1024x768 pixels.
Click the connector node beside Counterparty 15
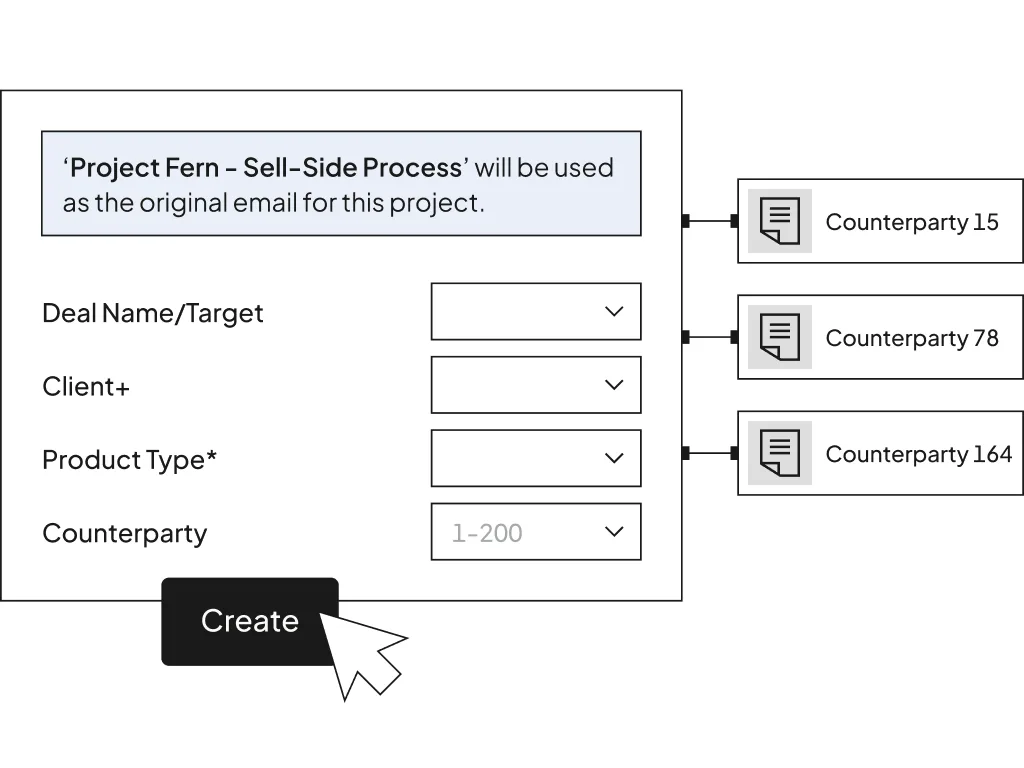point(735,221)
